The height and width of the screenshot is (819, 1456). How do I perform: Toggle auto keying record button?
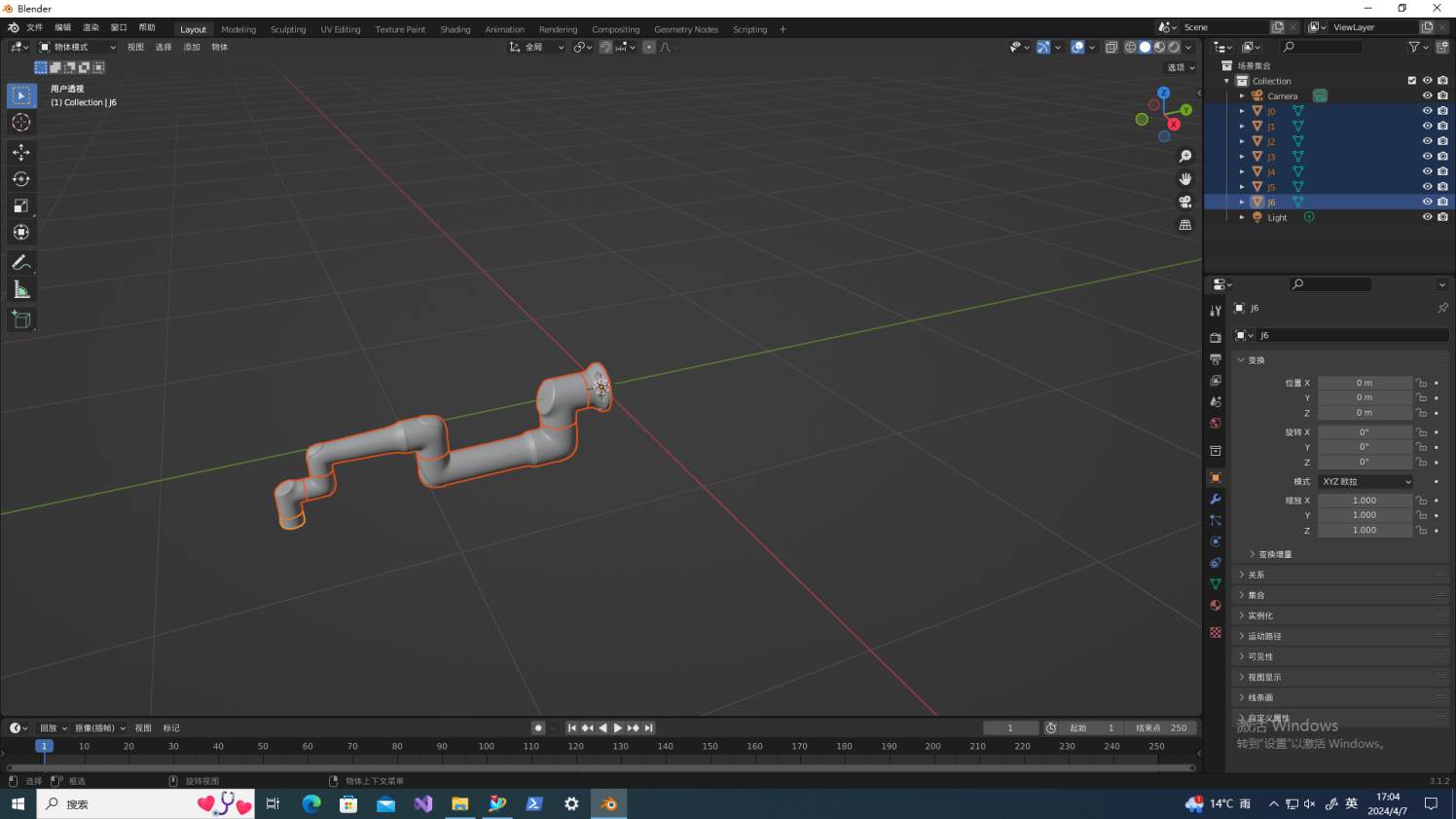(x=538, y=728)
